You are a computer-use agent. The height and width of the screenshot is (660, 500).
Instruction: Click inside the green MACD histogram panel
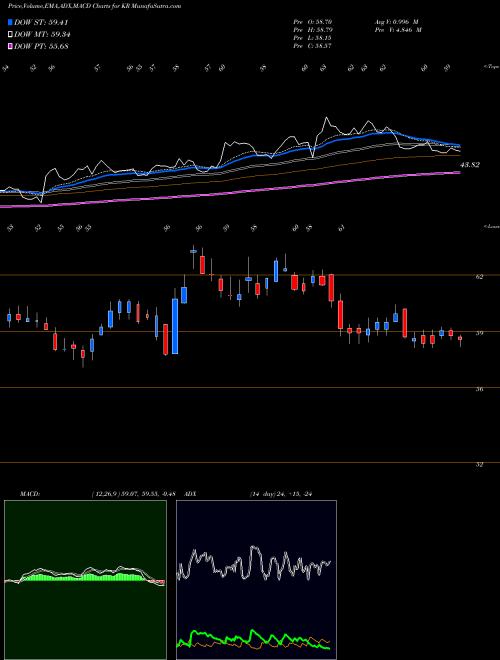[x=85, y=580]
